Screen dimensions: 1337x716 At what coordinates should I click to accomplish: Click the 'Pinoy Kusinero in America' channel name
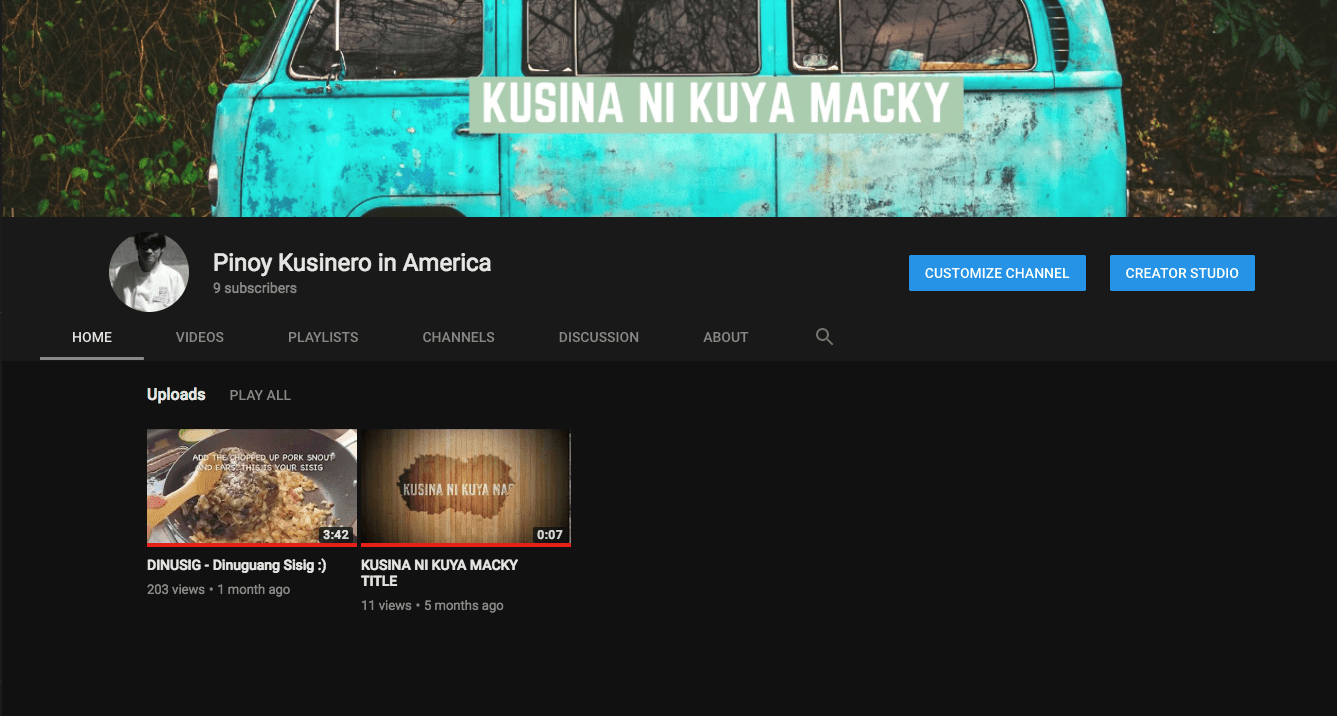(x=352, y=263)
